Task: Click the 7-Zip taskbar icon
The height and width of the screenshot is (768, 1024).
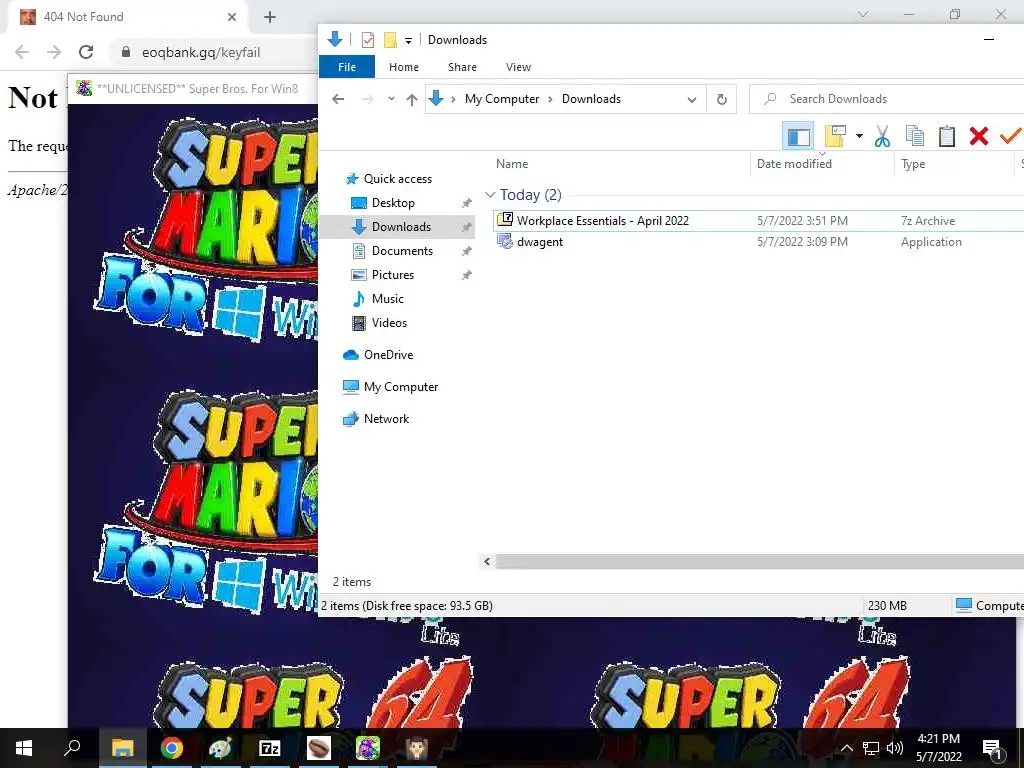Action: click(270, 748)
